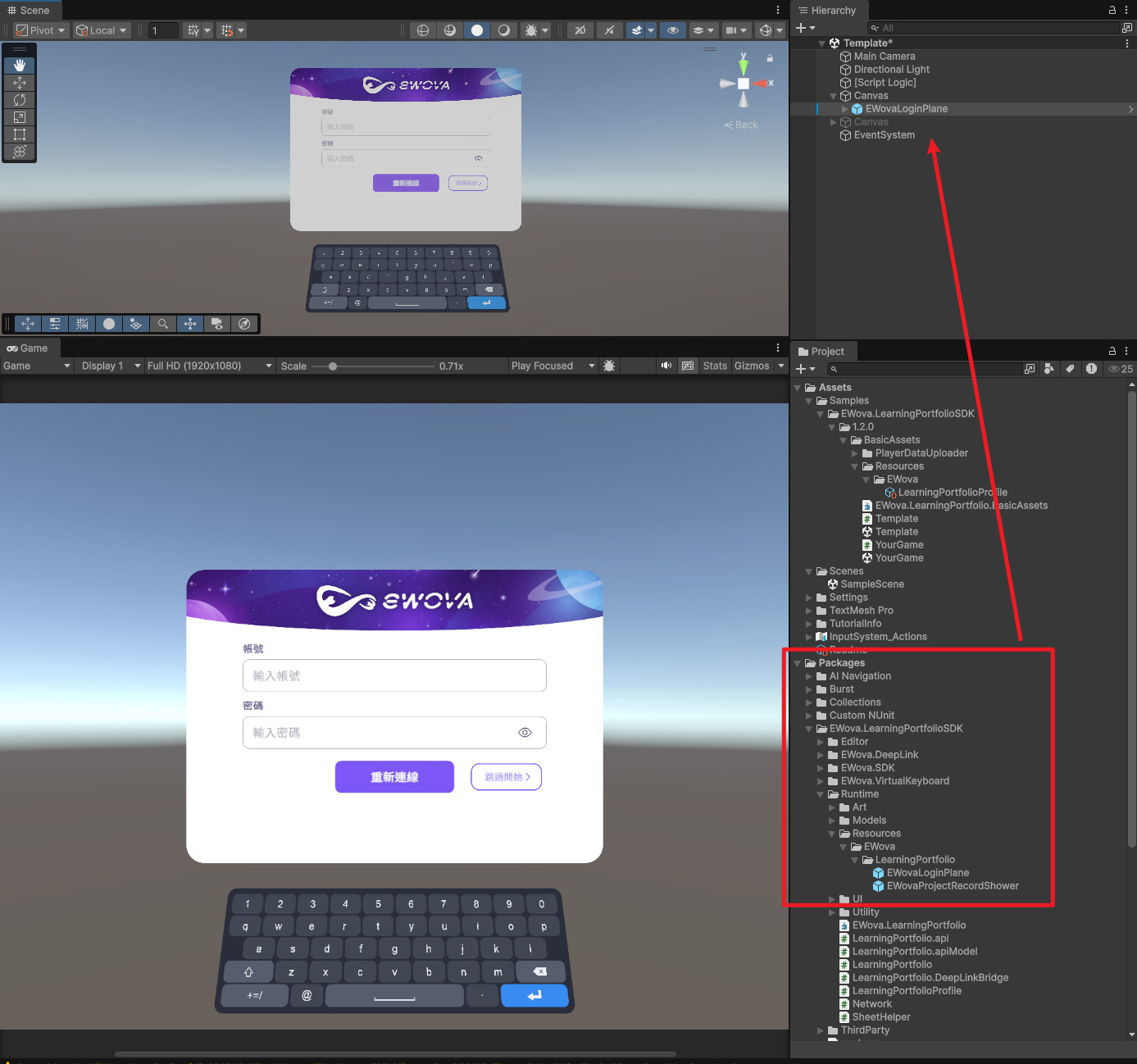Click the Scene gizmos globe icon
The height and width of the screenshot is (1064, 1137).
[x=766, y=30]
